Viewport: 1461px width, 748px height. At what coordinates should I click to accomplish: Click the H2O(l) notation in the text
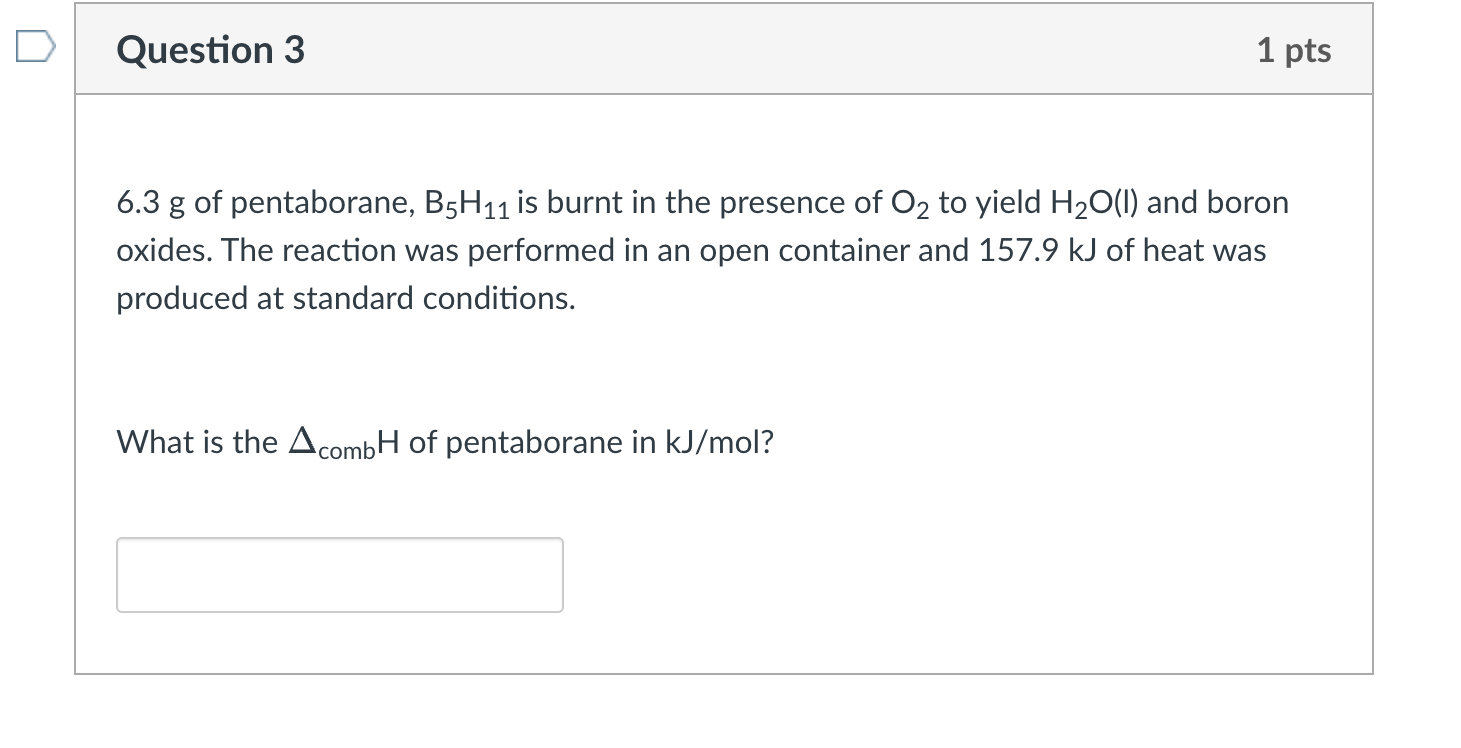click(x=1091, y=202)
